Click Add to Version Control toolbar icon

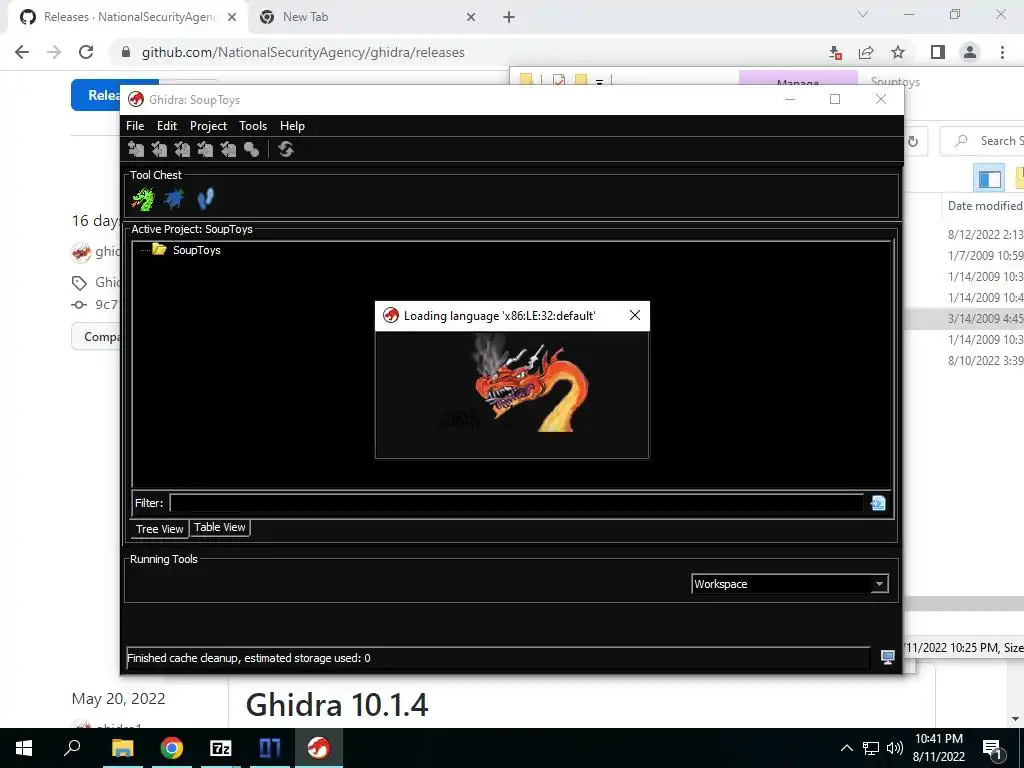point(136,150)
